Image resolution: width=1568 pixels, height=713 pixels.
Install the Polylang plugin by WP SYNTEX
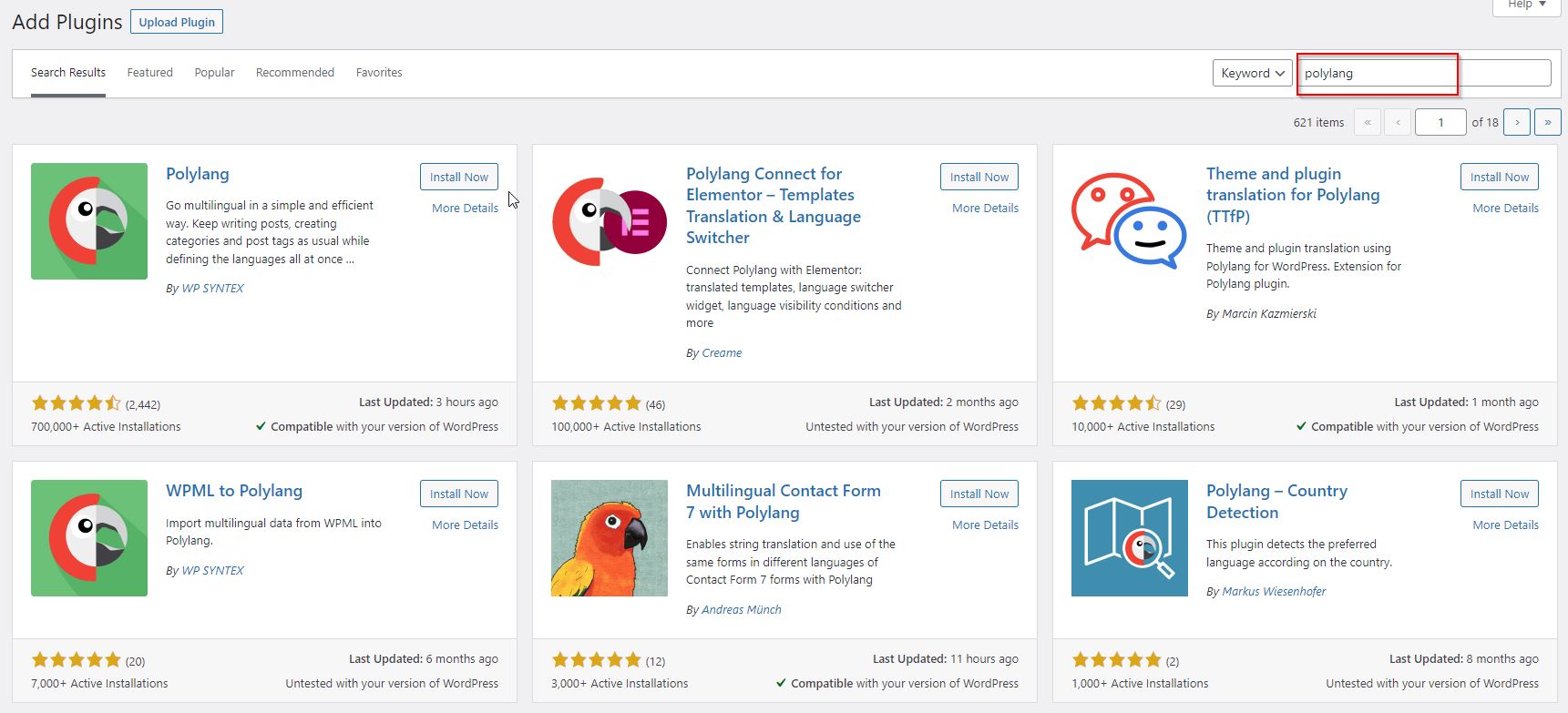pos(459,177)
